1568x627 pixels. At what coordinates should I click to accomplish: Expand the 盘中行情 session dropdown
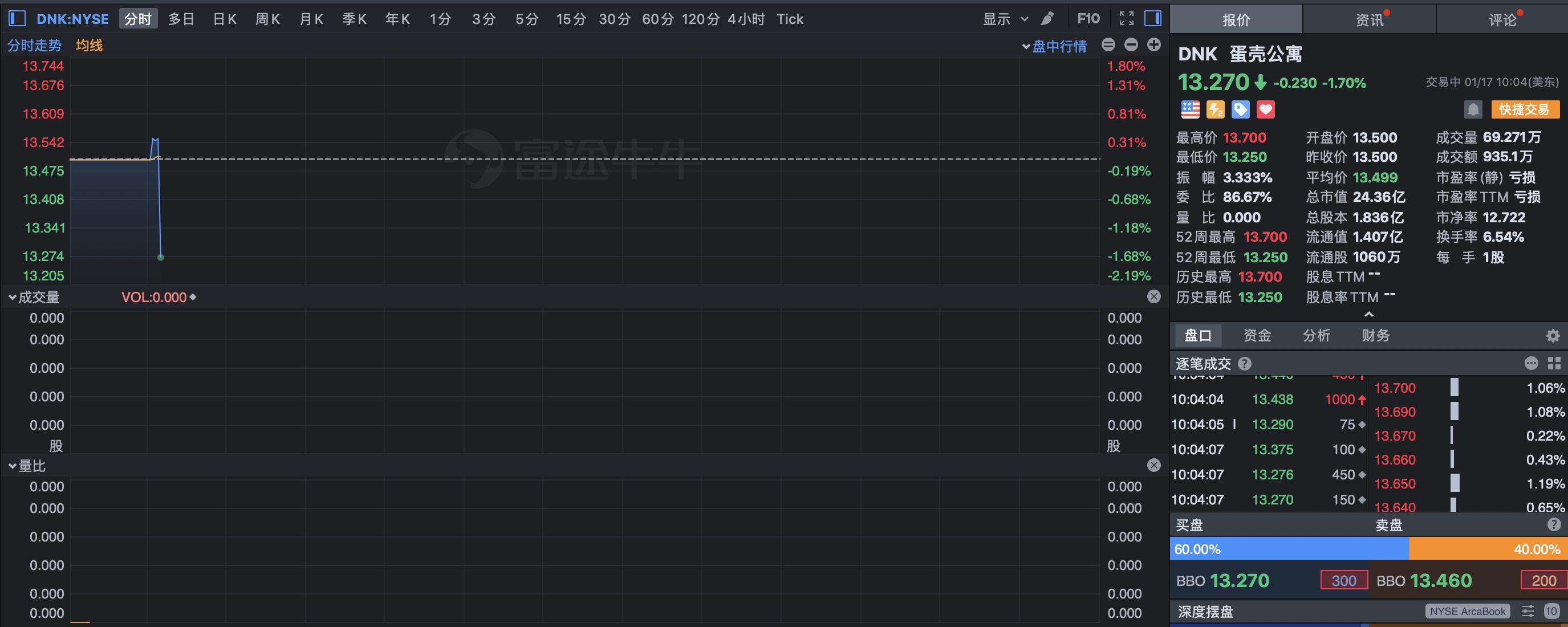1054,46
